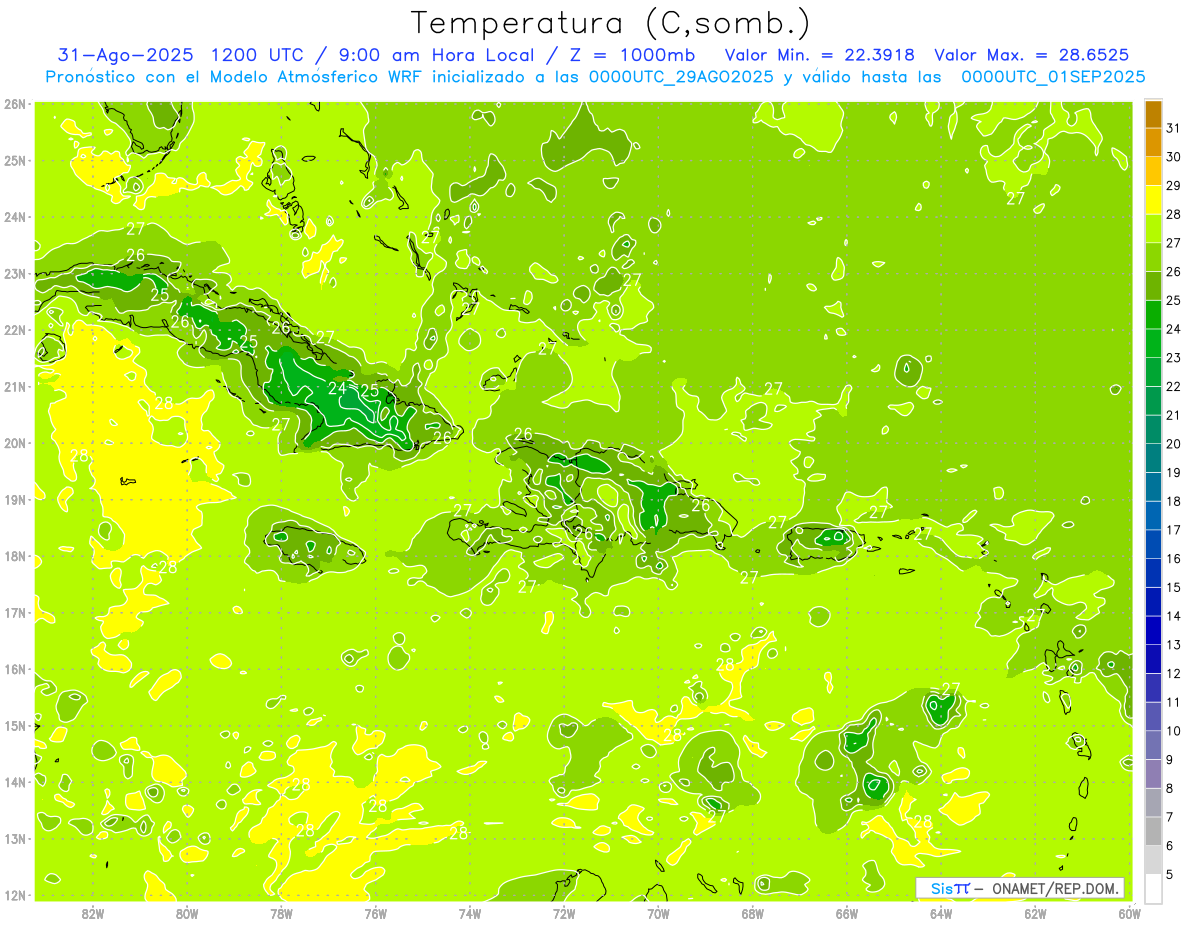Click the longitude axis label "62W"
Viewport: 1200px width, 927px height.
click(1035, 913)
